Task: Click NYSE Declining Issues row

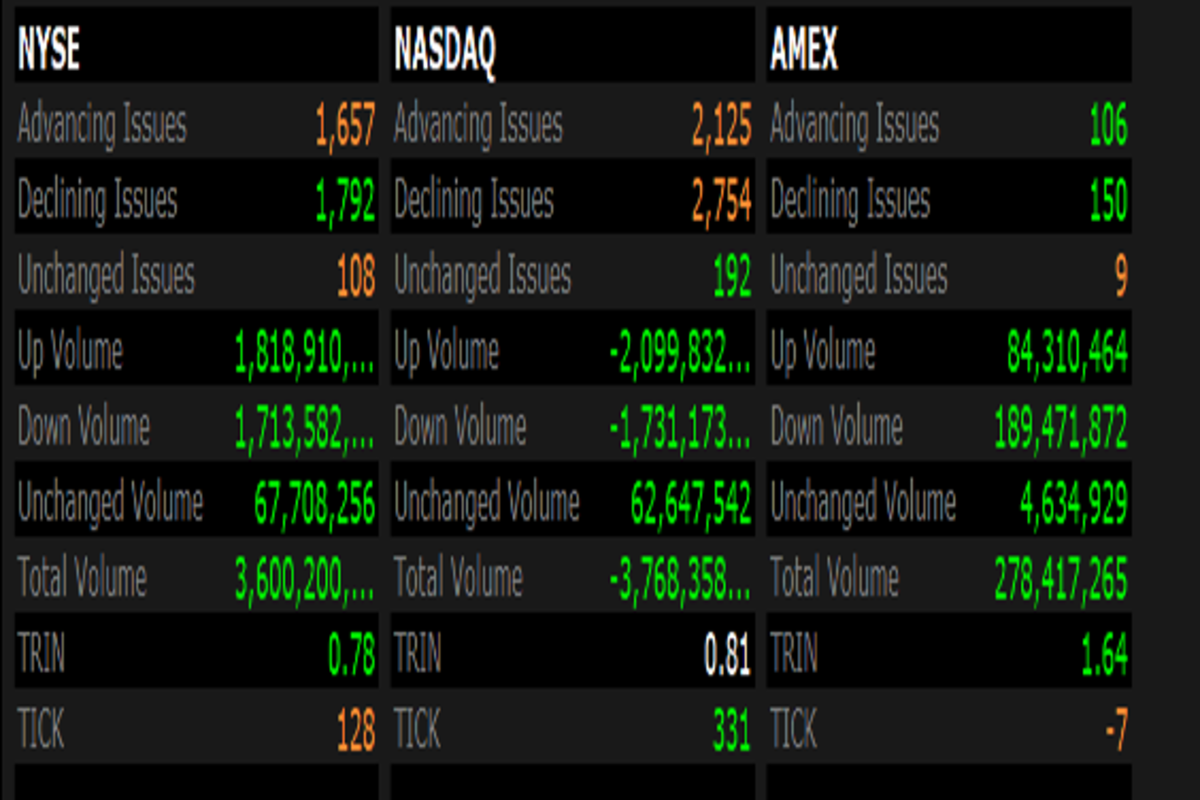Action: [x=196, y=202]
